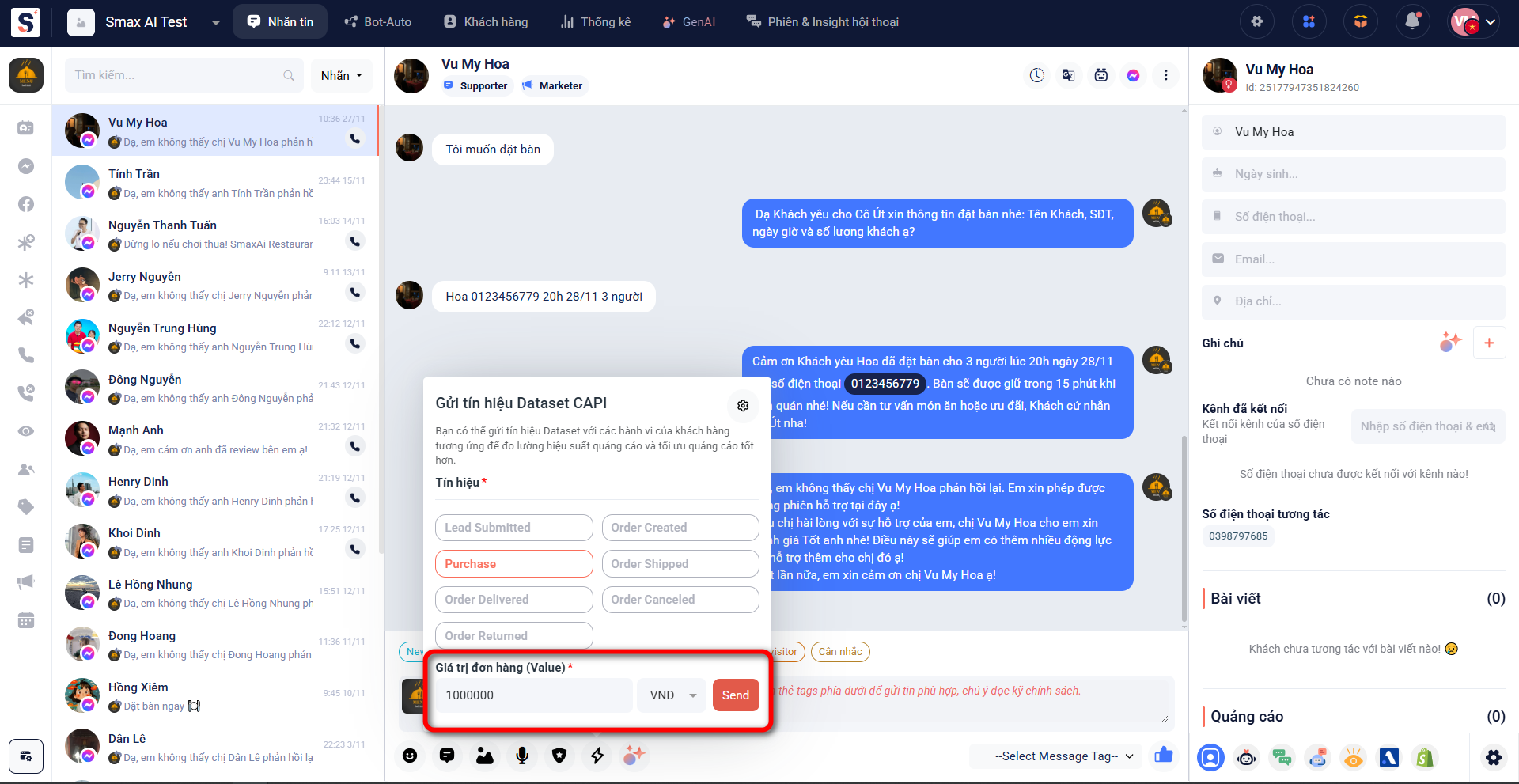This screenshot has height=784, width=1519.
Task: Open Dataset CAPI settings gear icon
Action: click(743, 405)
